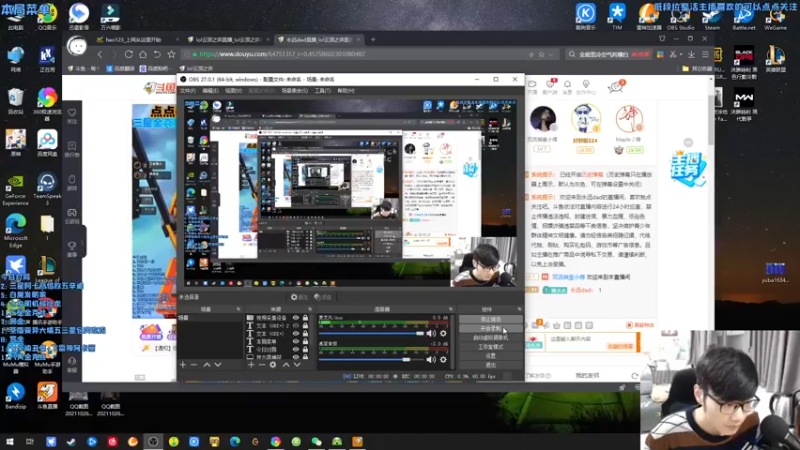The image size is (800, 450).
Task: Open browser search box dropdown
Action: (572, 54)
